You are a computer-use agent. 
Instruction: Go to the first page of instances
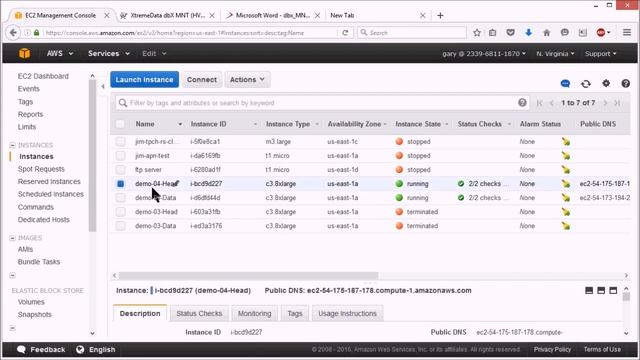(x=540, y=103)
